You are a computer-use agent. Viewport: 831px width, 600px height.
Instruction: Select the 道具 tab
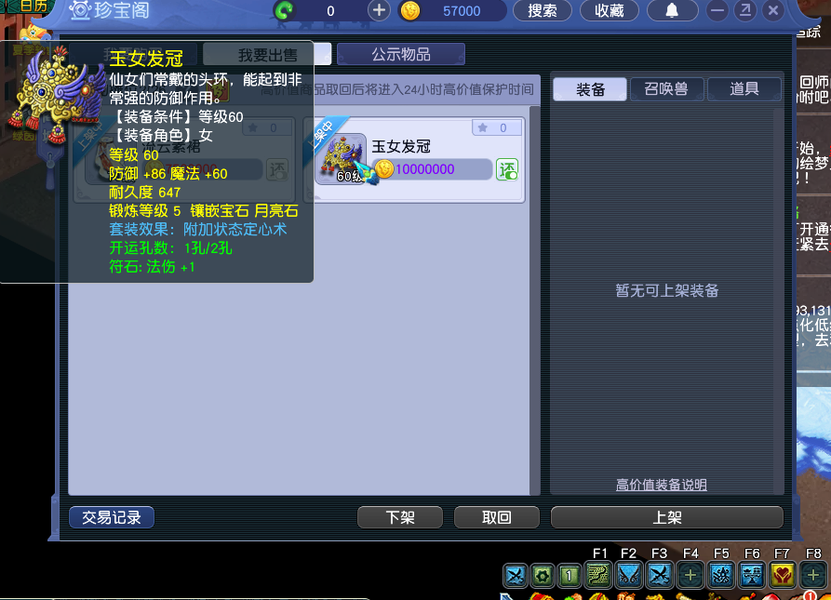pyautogui.click(x=744, y=89)
